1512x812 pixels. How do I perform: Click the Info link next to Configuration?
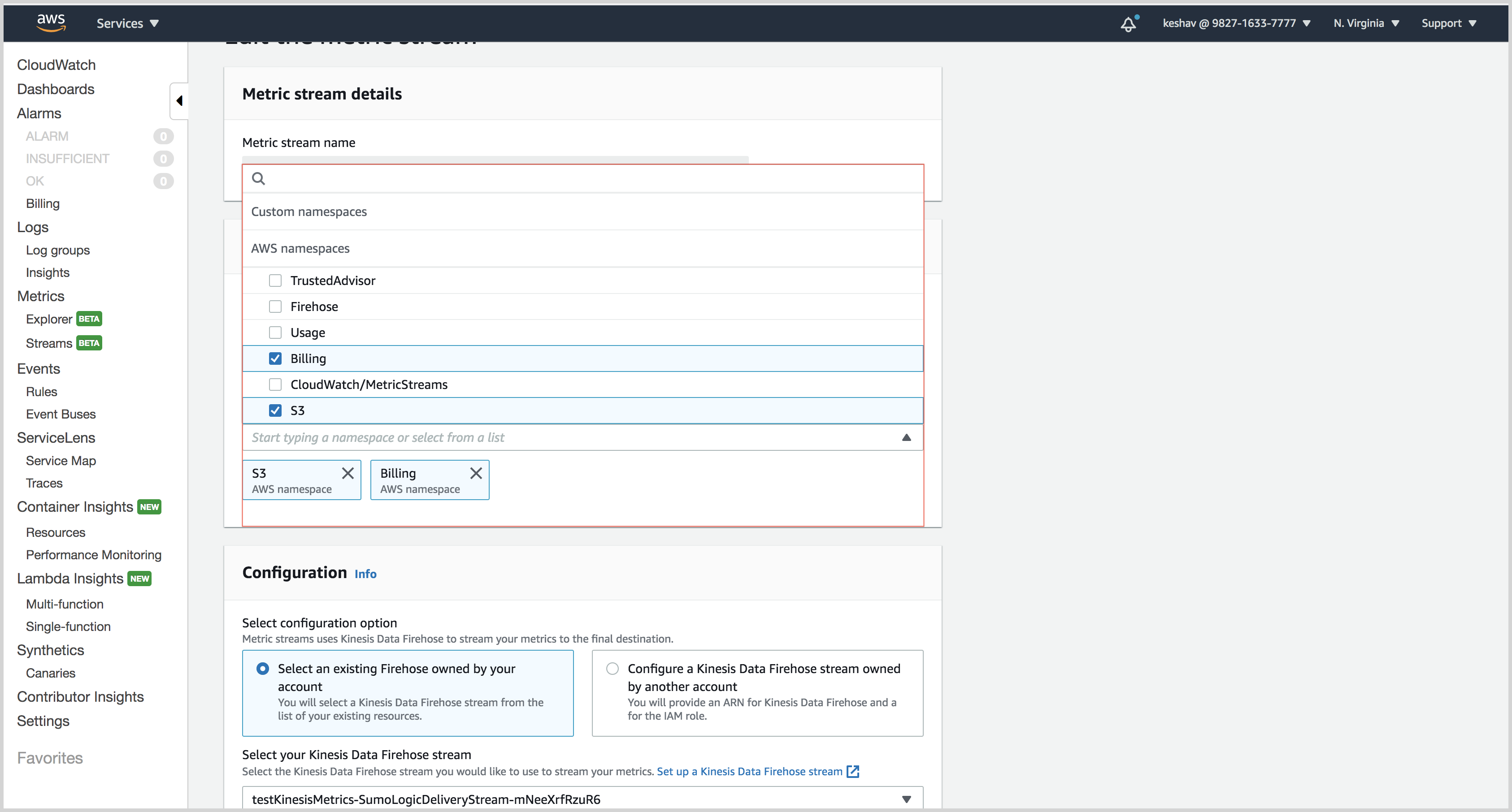pyautogui.click(x=365, y=573)
